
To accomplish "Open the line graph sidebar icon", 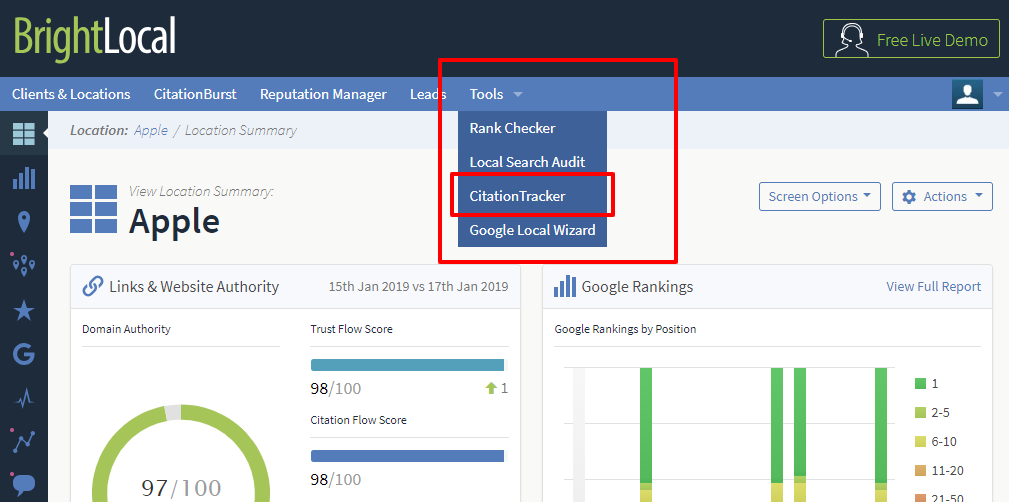I will pos(24,442).
